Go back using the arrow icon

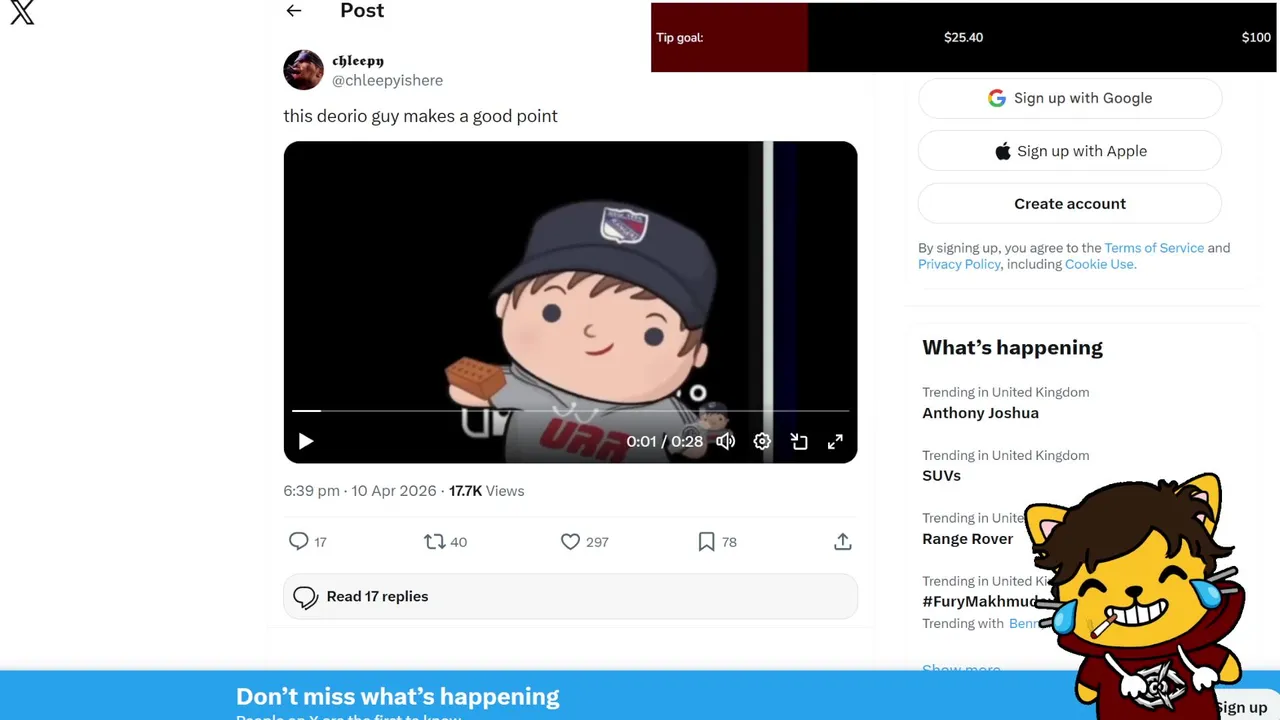[x=293, y=11]
